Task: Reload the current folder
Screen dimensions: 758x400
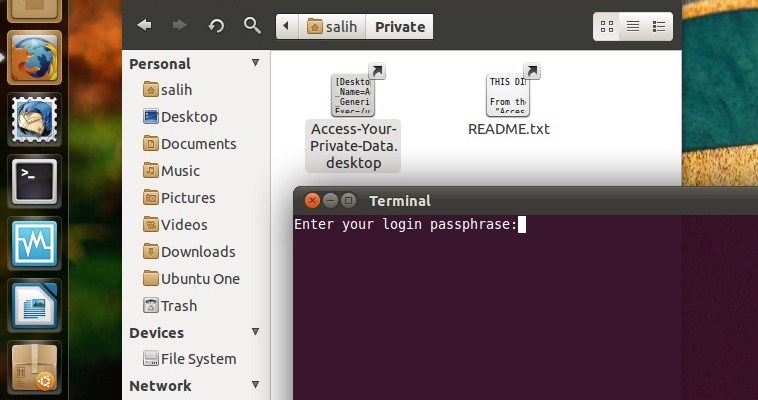Action: pyautogui.click(x=216, y=26)
